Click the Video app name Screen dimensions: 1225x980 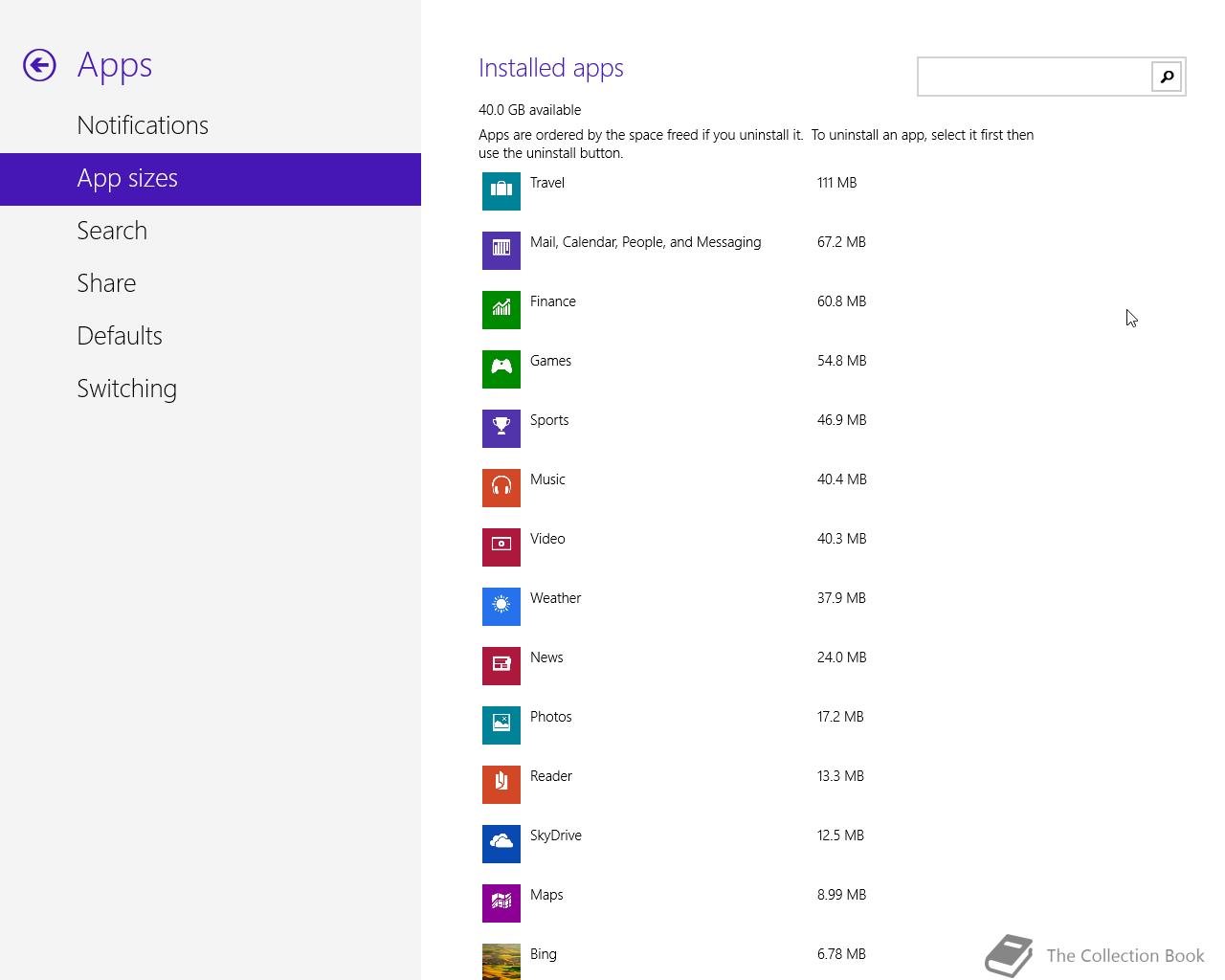[547, 539]
